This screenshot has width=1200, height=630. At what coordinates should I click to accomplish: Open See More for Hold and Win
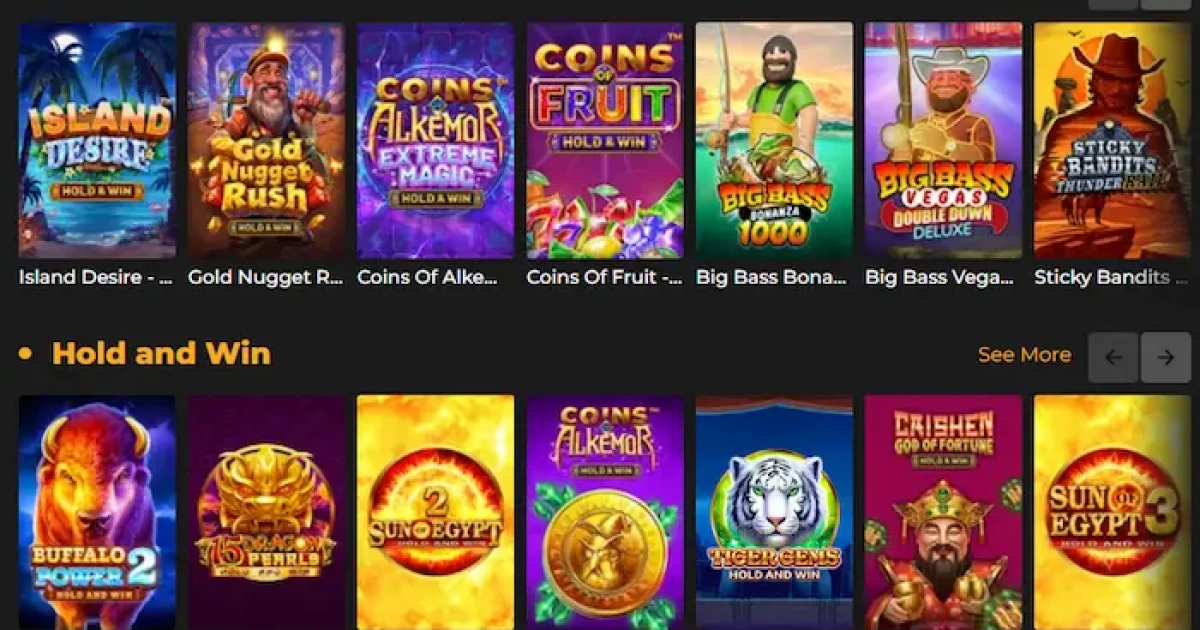1024,355
